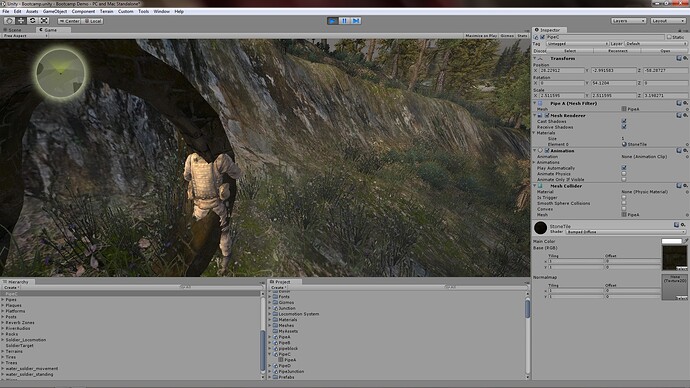Open the Layers dropdown in toolbar
Viewport: 690px width, 388px height.
click(x=628, y=21)
